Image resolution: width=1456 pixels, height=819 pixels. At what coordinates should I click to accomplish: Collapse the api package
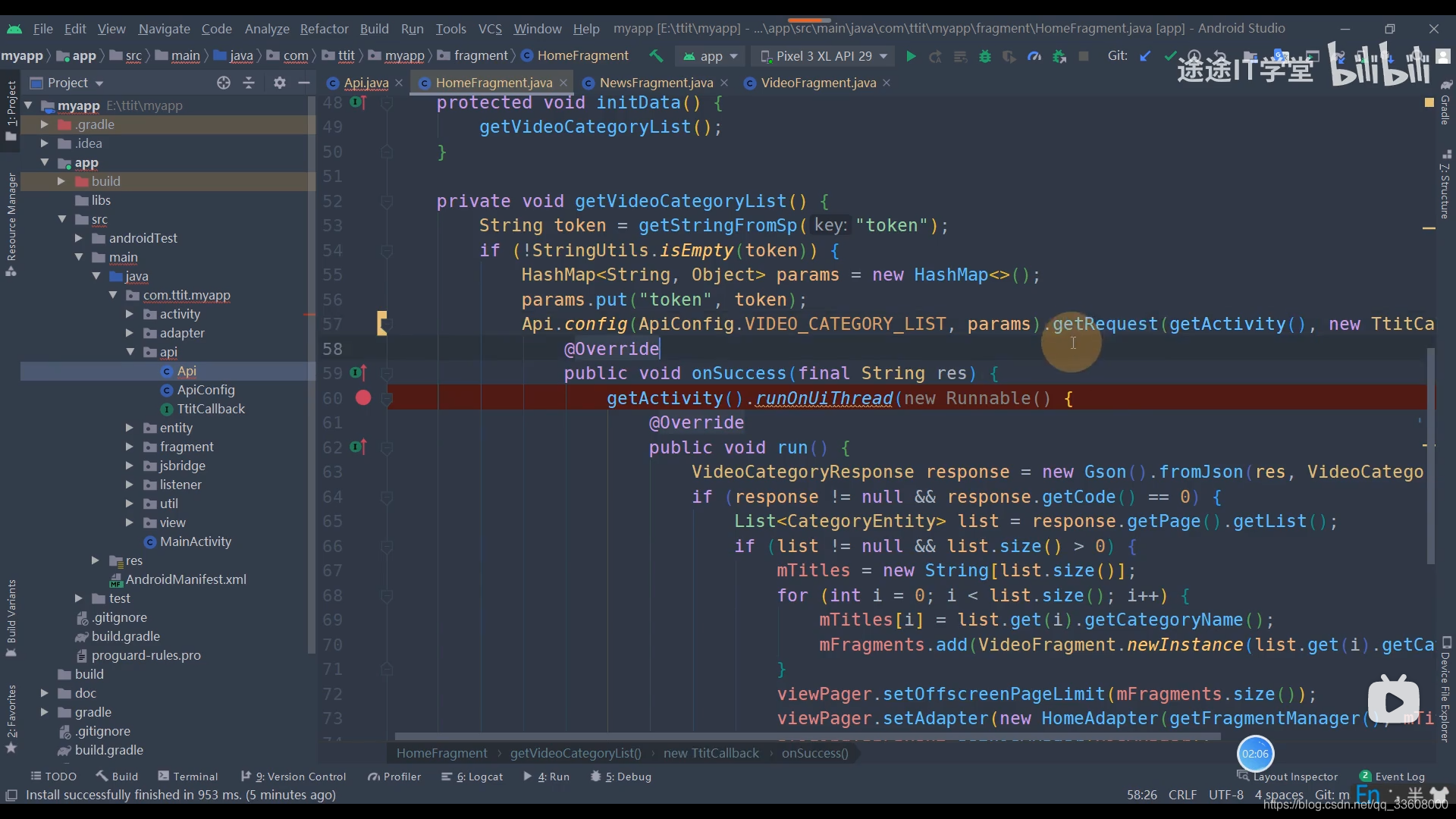tap(130, 352)
